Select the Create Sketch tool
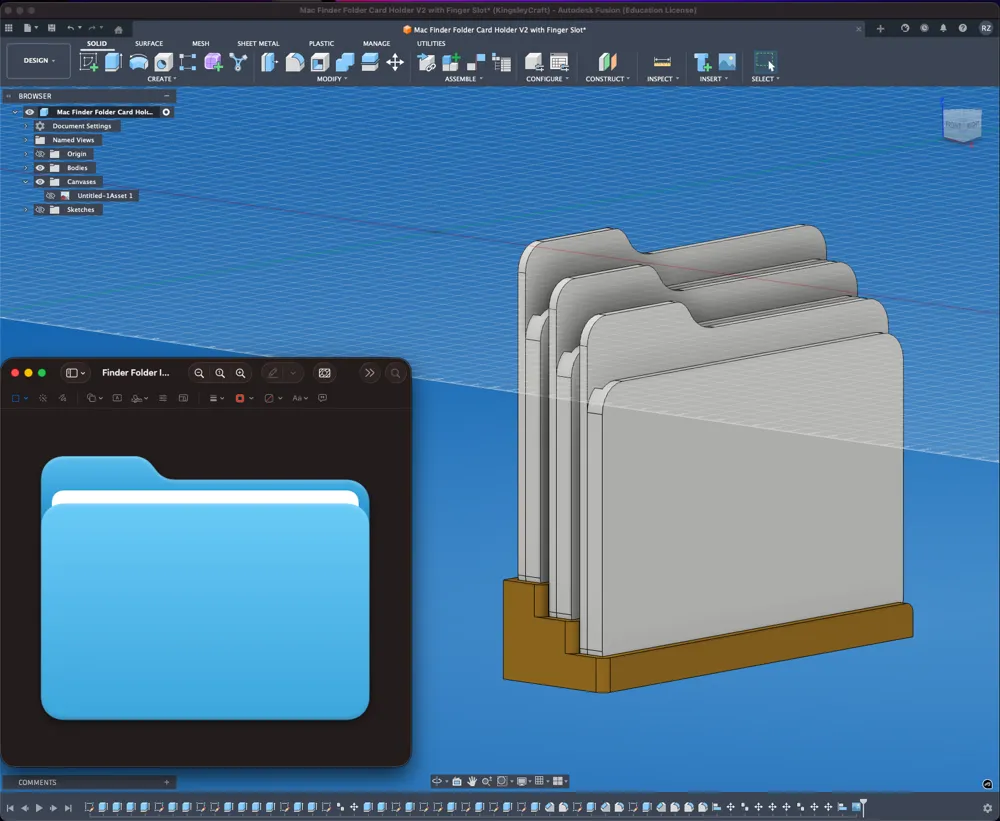 coord(88,61)
